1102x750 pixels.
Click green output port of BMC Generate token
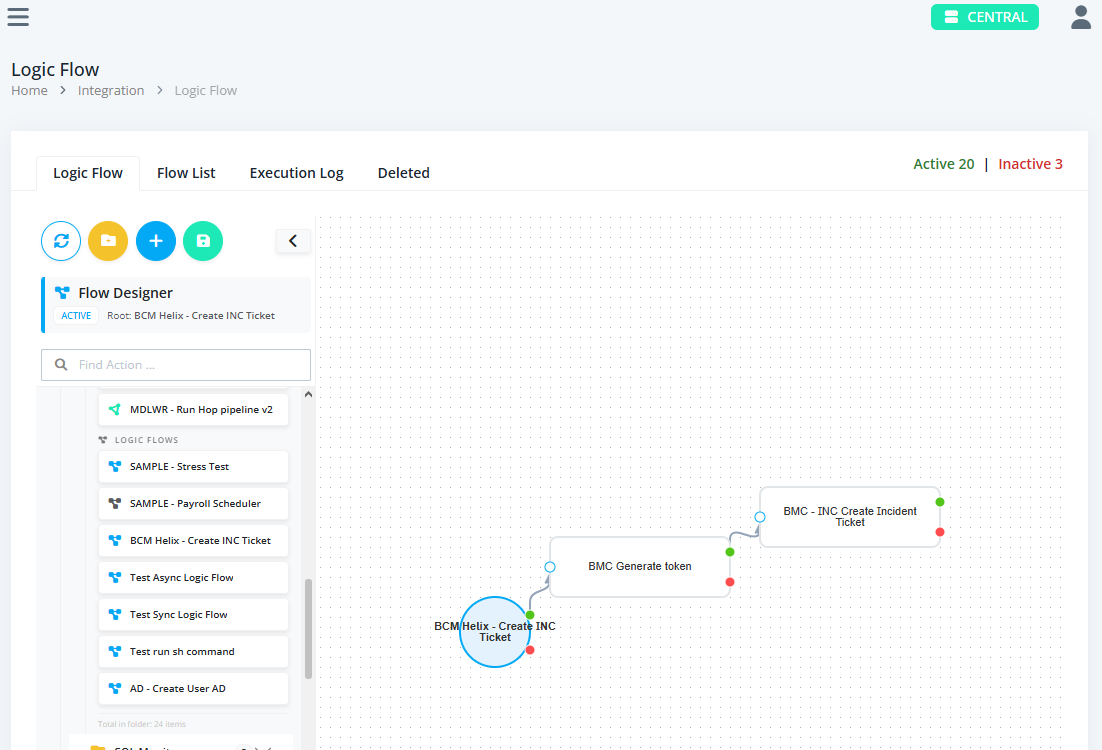pyautogui.click(x=730, y=552)
